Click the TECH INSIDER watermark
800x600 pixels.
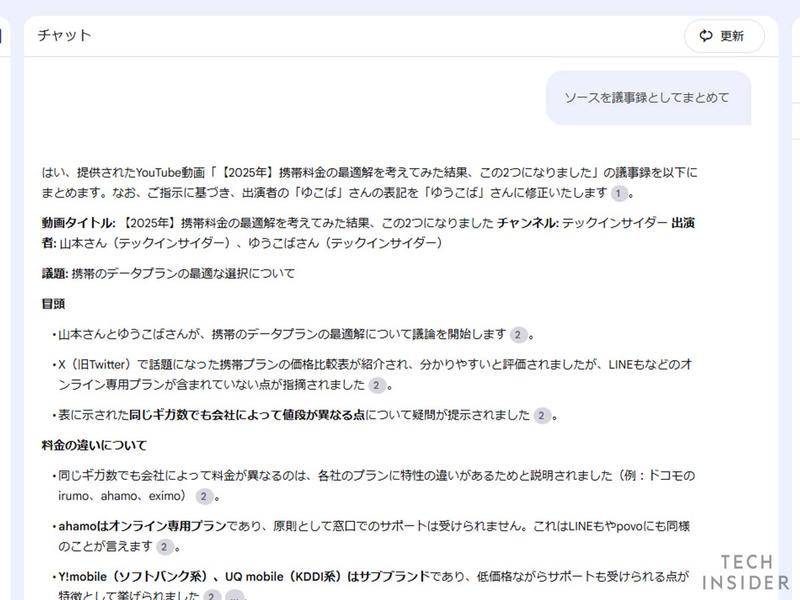tap(746, 572)
